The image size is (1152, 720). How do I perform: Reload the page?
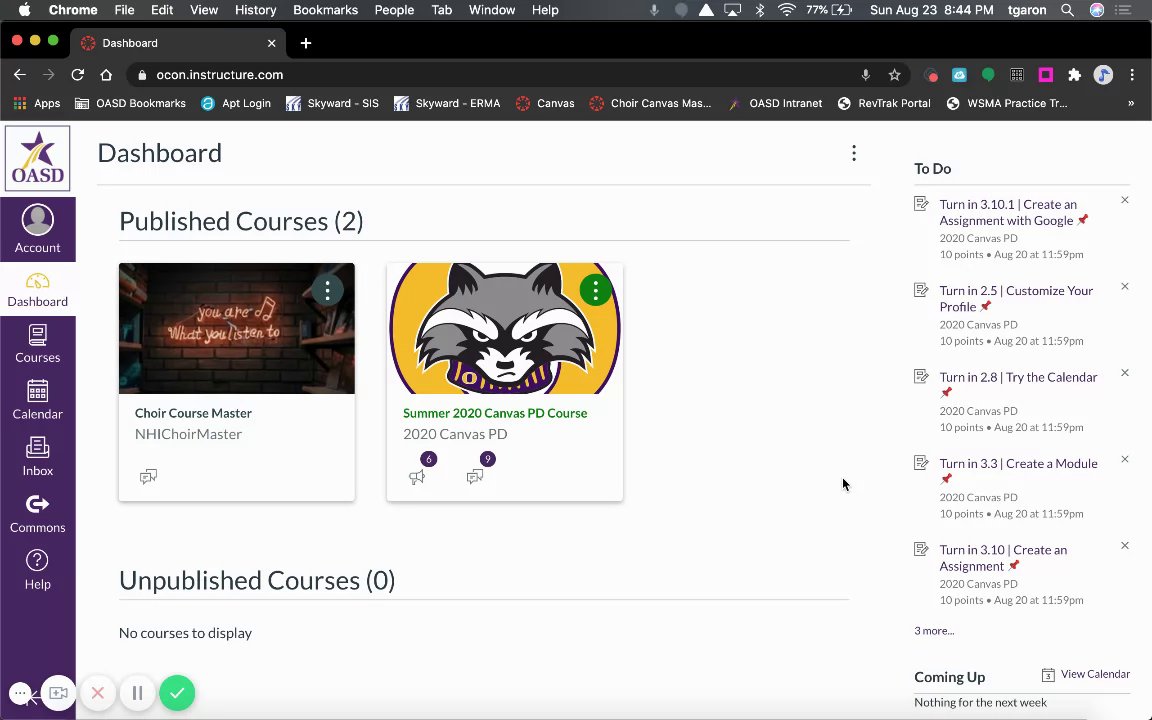77,75
